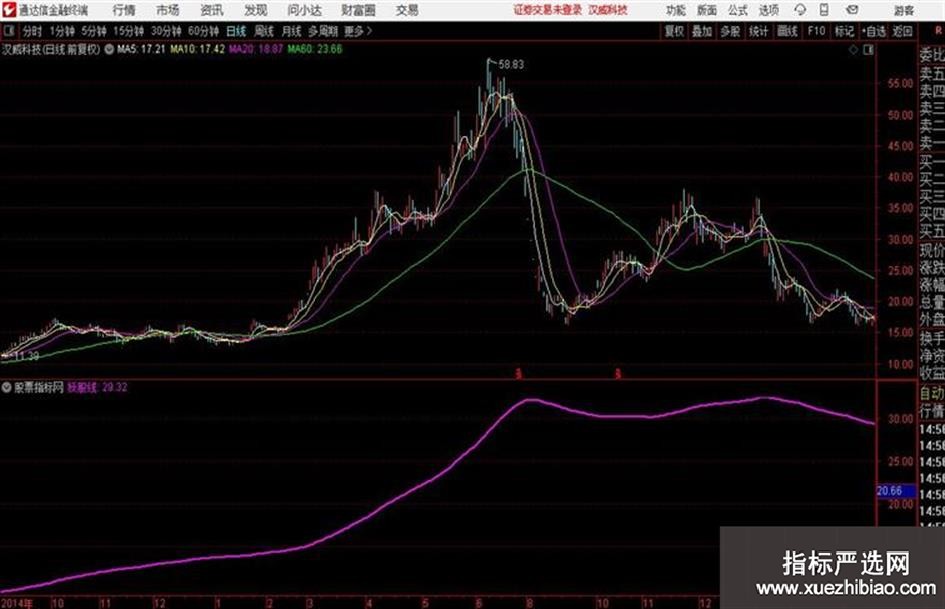
Task: Open the mobile phone icon
Action: point(824,10)
